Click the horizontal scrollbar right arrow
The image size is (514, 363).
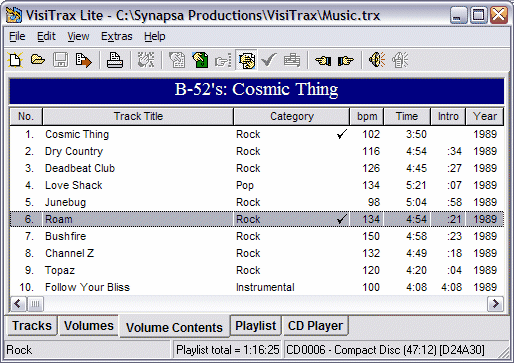click(x=495, y=304)
